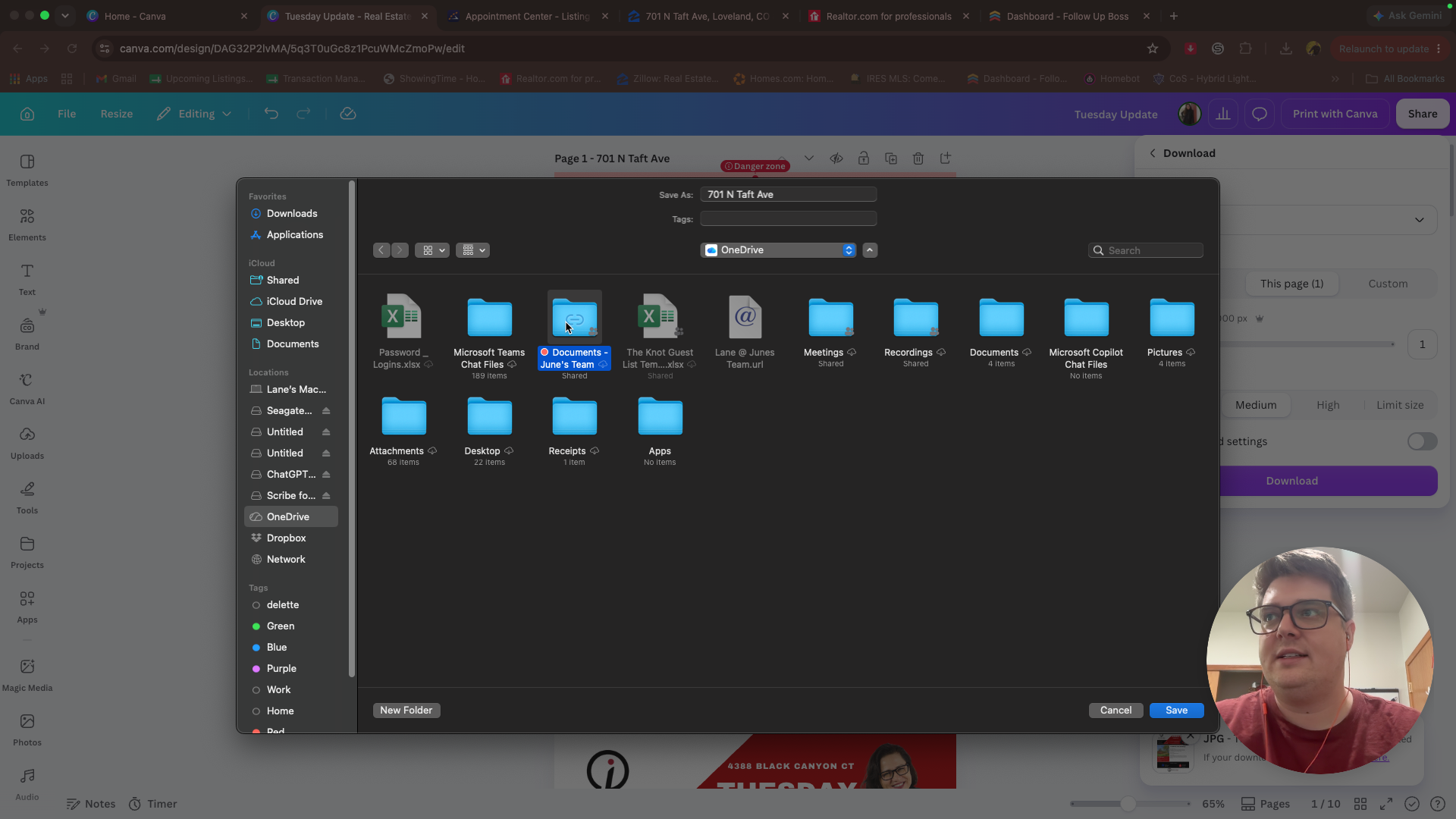Open the Editing mode dropdown
Screen dimensions: 1456x819
194,114
